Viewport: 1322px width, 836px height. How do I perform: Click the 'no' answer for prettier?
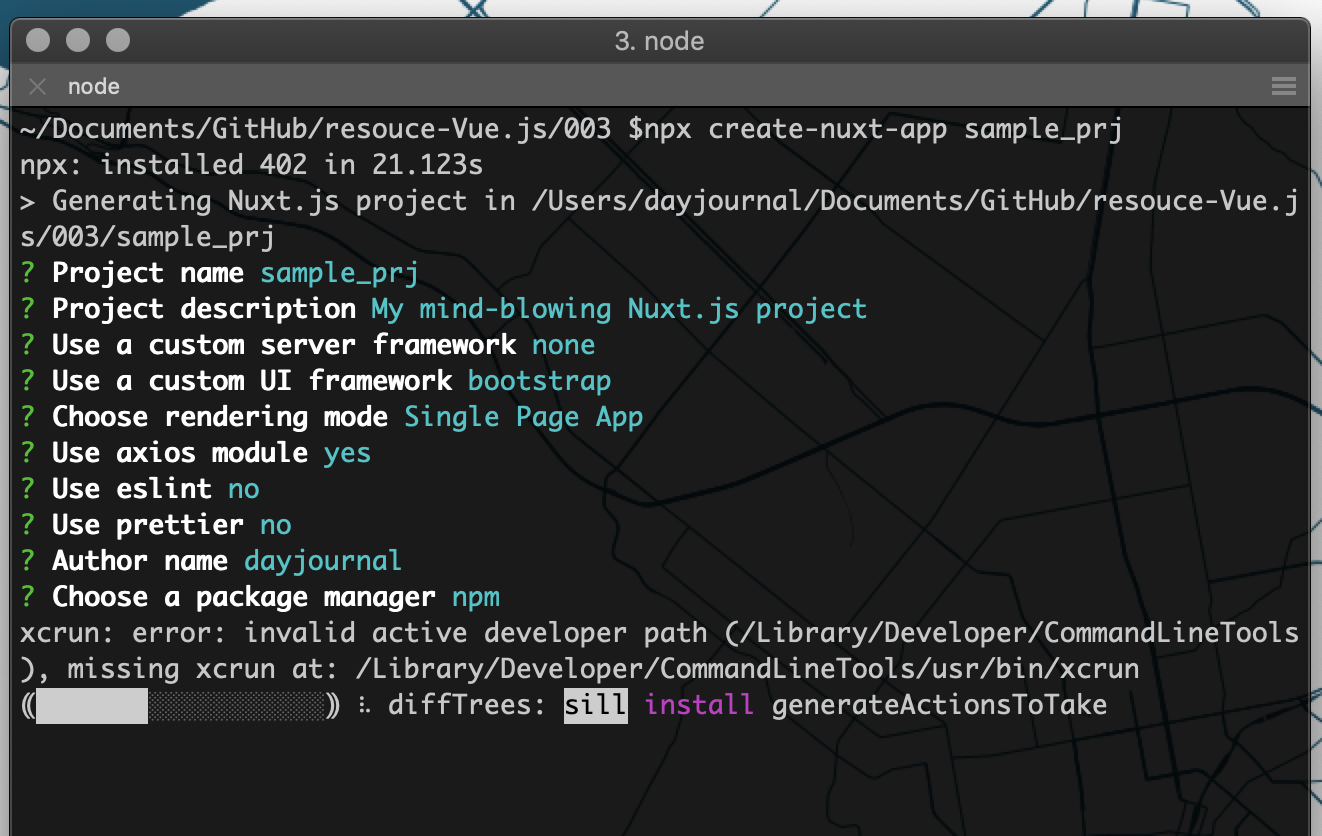tap(276, 526)
